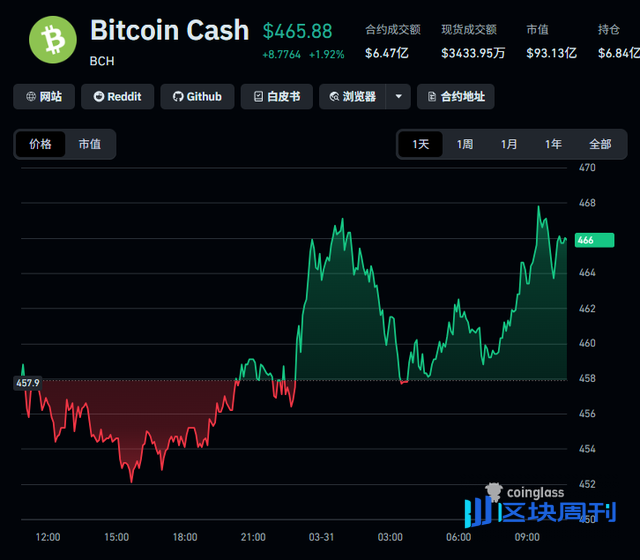640x560 pixels.
Task: Click the 现货成交额 $3433.95万 value
Action: (473, 53)
